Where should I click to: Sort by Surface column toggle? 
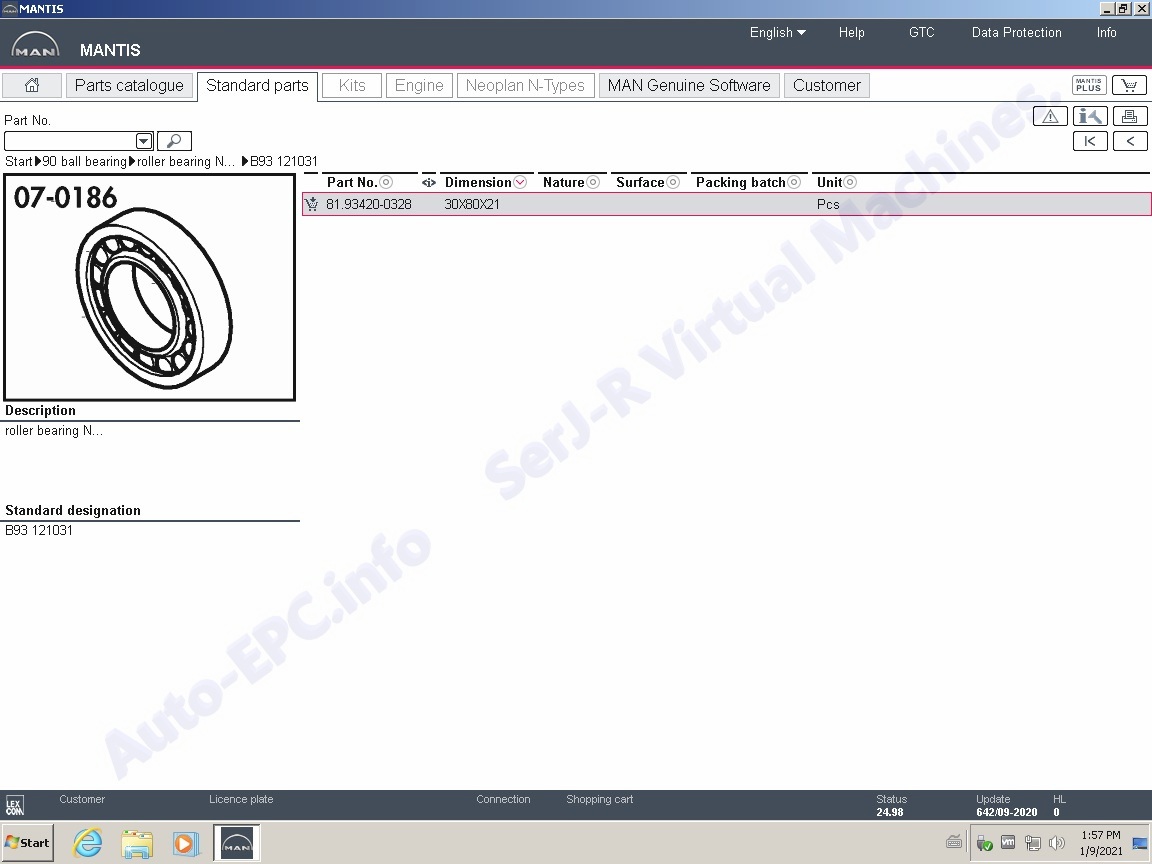point(673,182)
